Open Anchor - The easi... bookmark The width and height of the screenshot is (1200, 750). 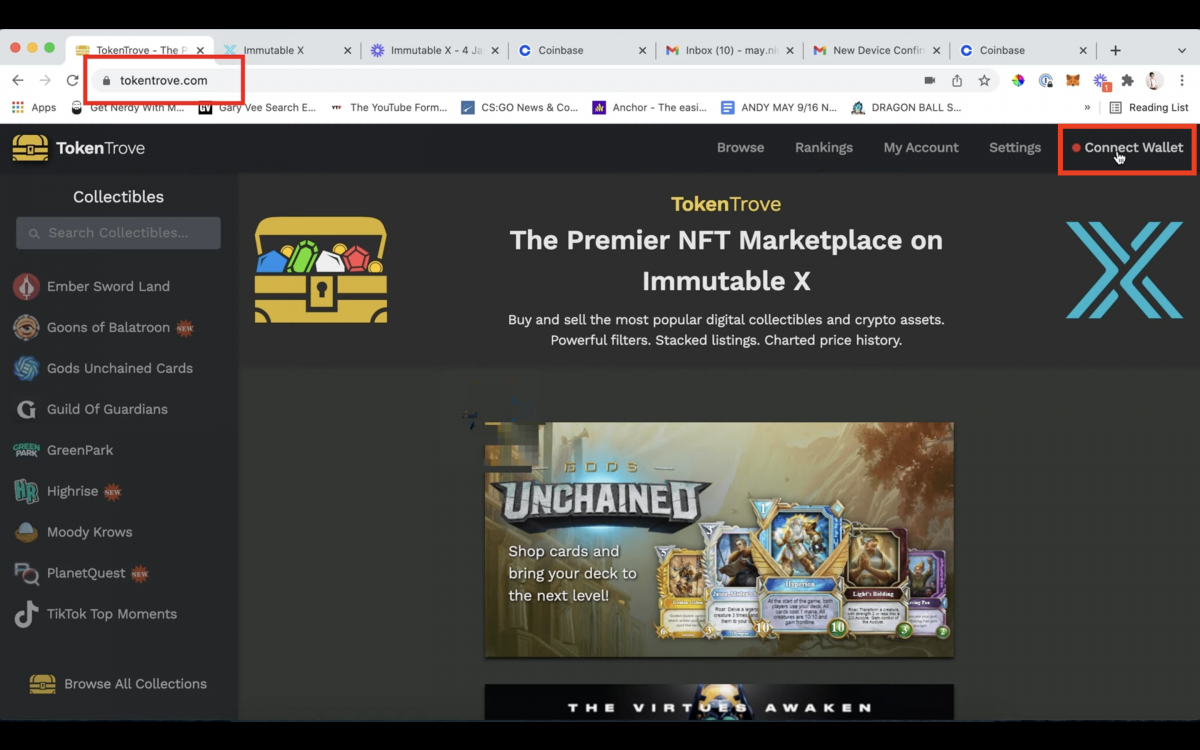pyautogui.click(x=650, y=107)
